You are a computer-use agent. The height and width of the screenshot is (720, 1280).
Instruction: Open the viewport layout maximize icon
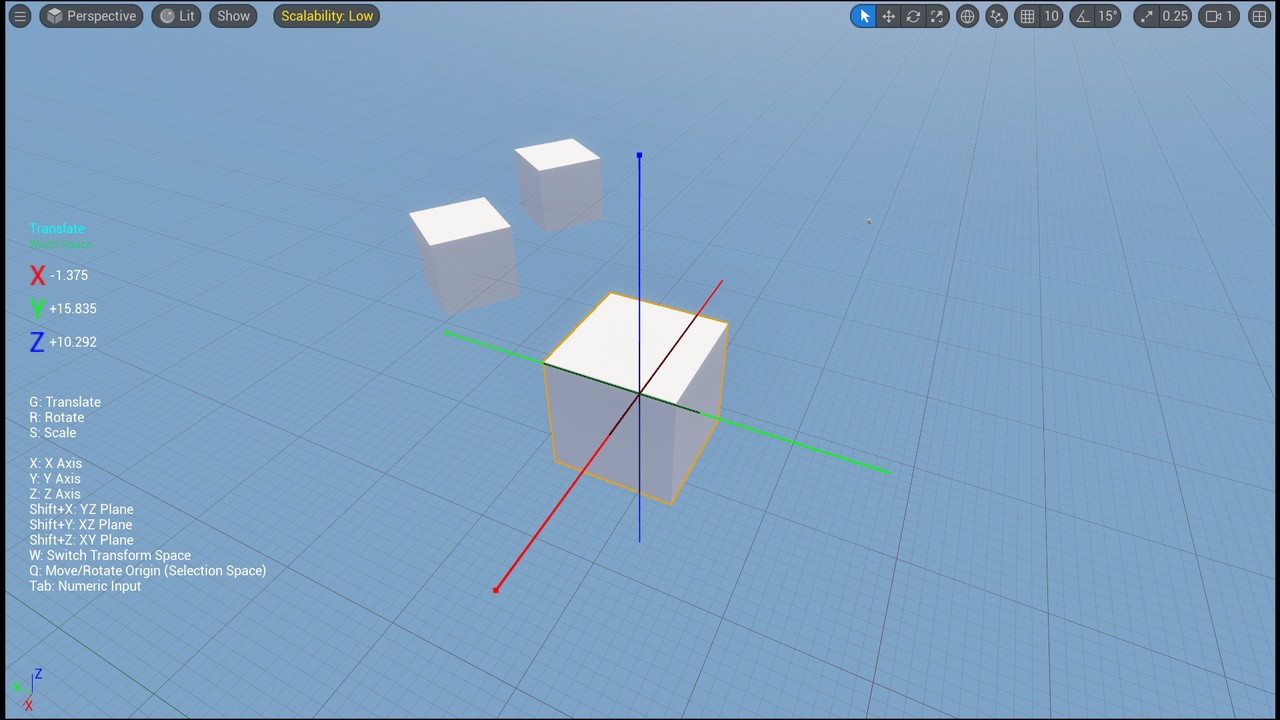(x=1259, y=16)
